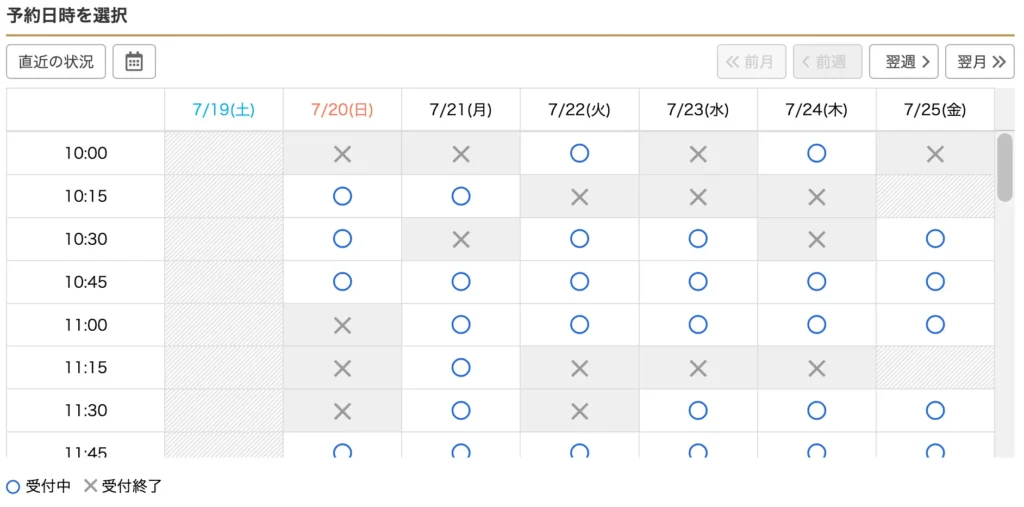
Task: Select 7/23 circle at 10:45
Action: (698, 282)
